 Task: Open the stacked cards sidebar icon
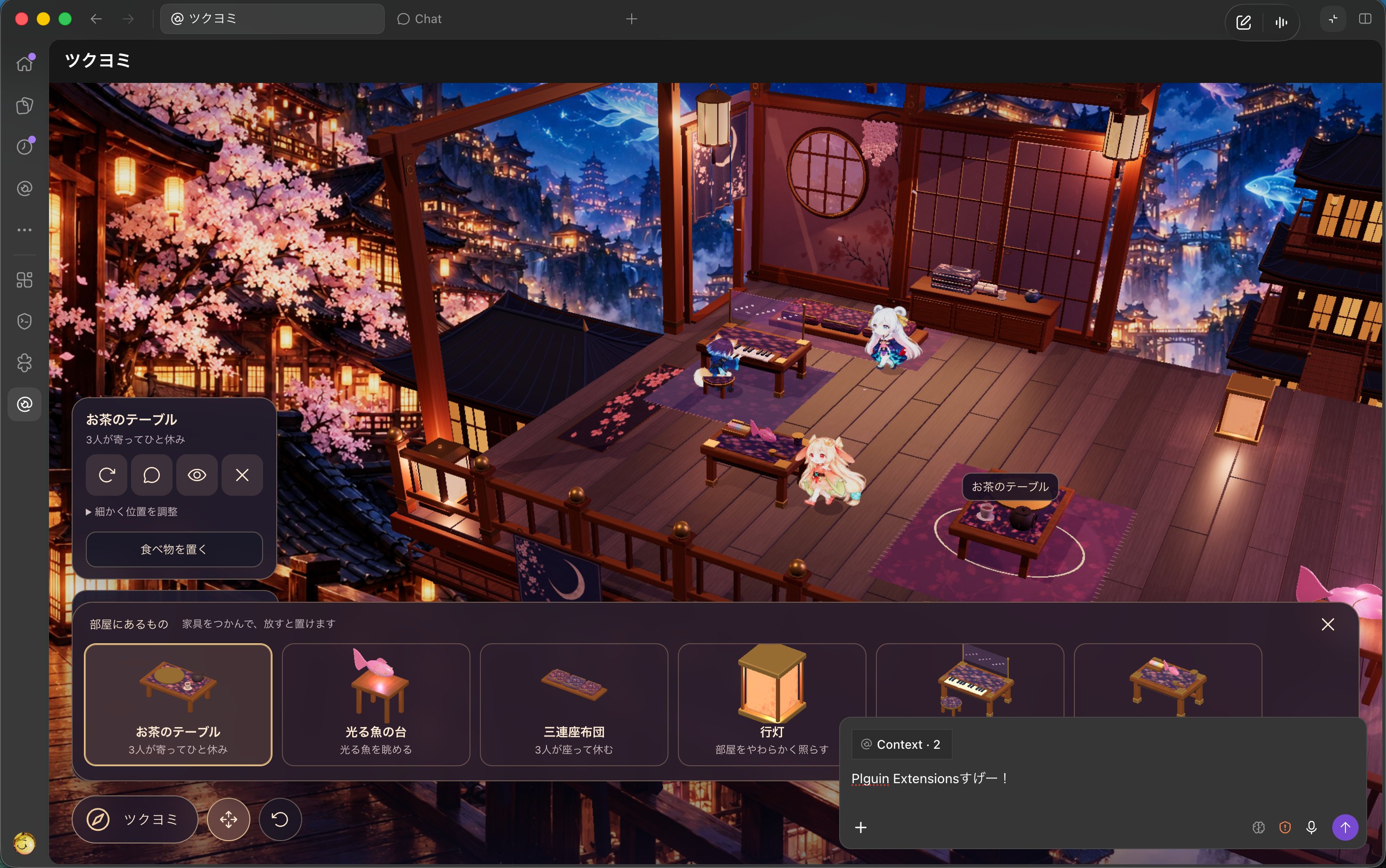click(24, 106)
